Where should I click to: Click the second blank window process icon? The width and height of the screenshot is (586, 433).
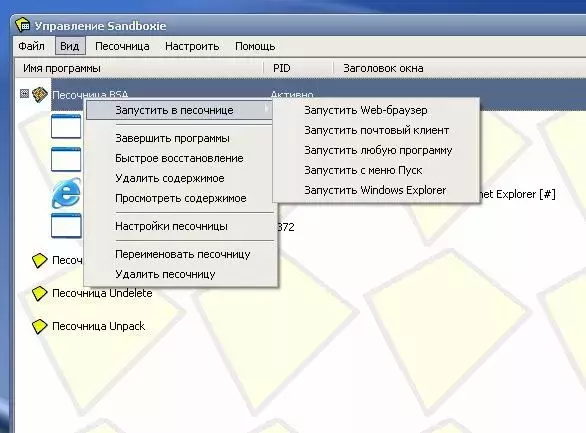click(66, 159)
